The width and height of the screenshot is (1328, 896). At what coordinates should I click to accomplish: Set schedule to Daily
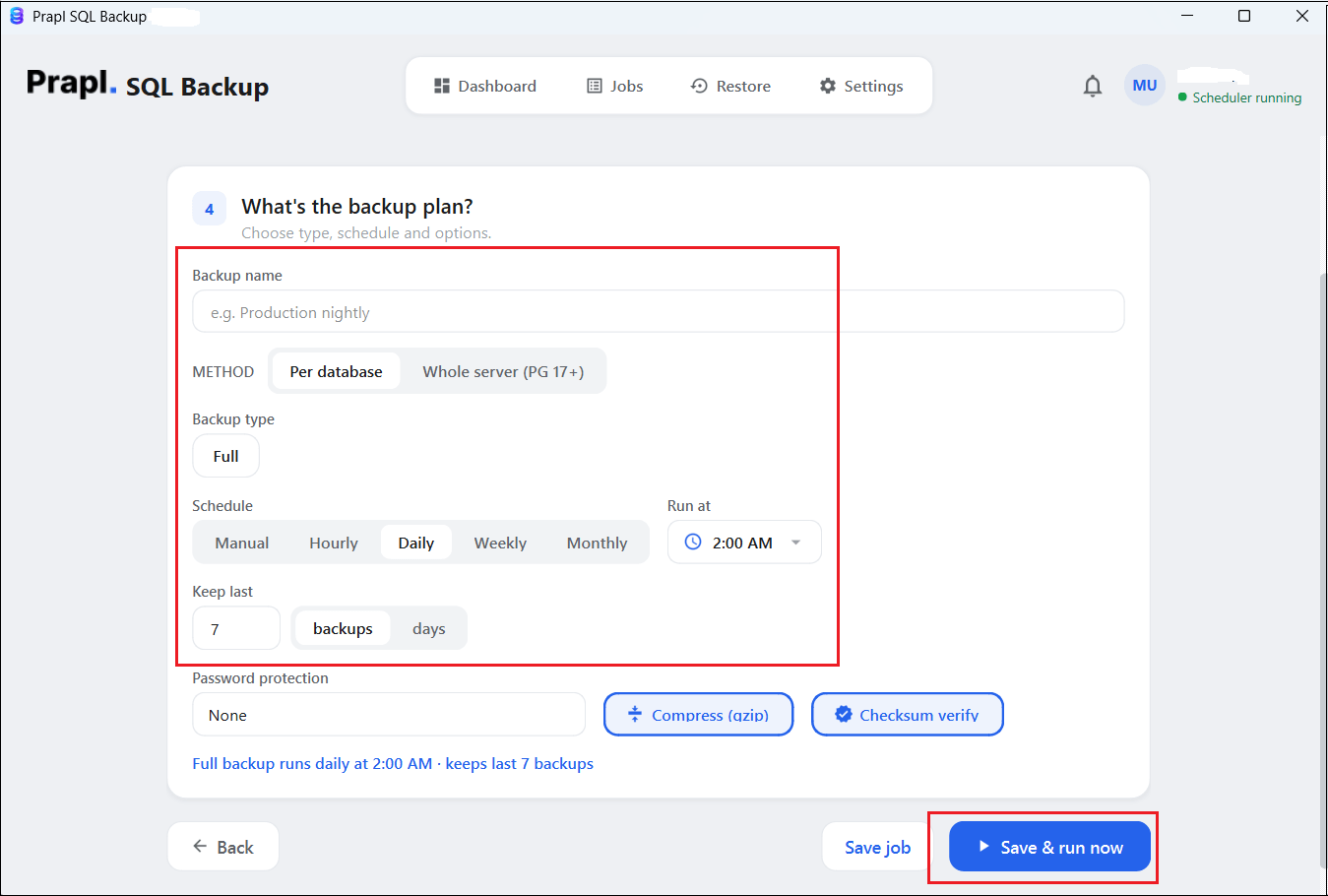point(416,544)
